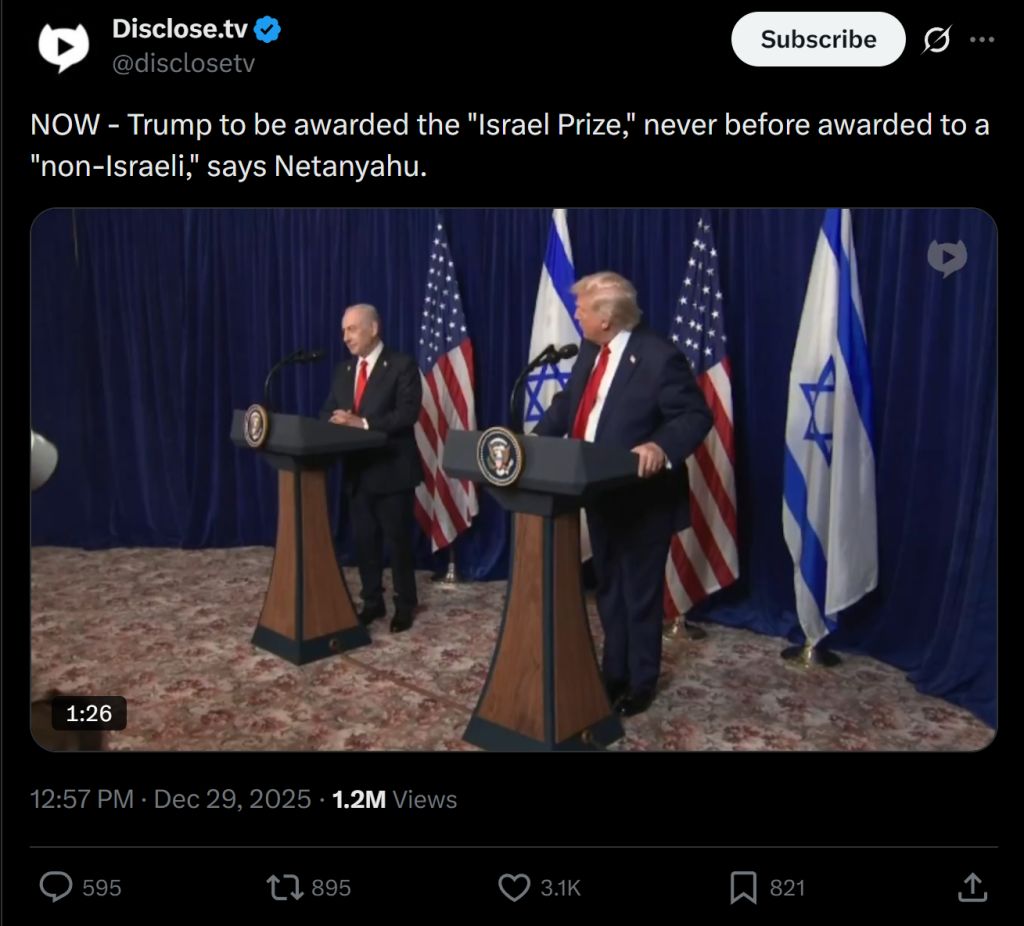Click the 1:26 video duration badge
Viewport: 1024px width, 926px height.
[x=89, y=713]
